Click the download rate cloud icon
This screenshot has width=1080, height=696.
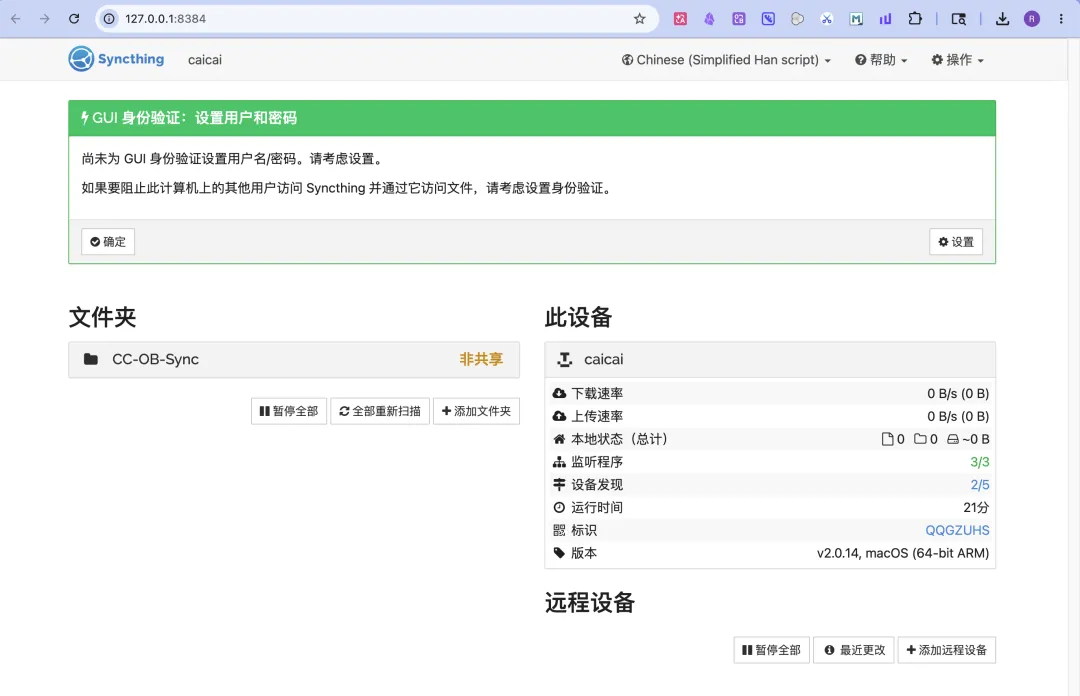click(x=559, y=393)
